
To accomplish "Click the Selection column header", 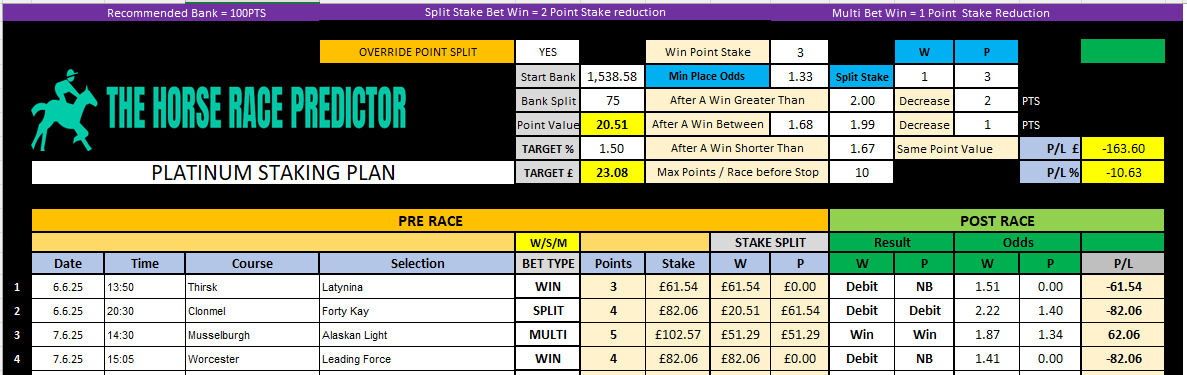I will click(417, 264).
